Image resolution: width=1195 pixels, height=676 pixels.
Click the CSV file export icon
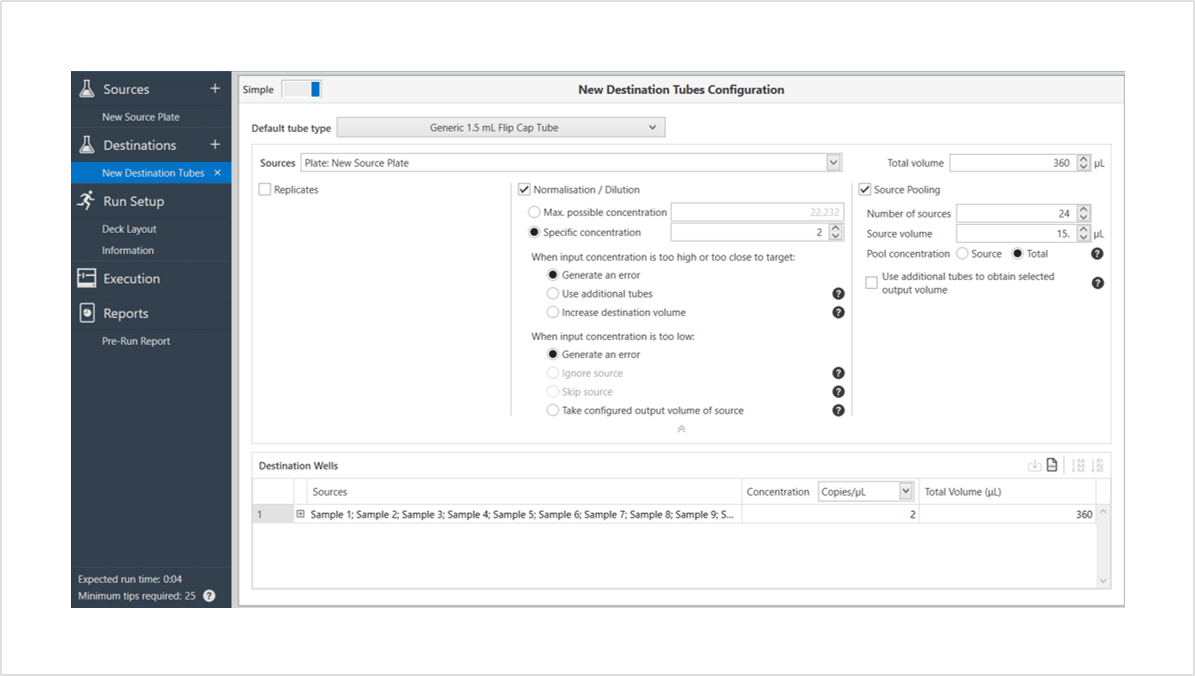1052,466
